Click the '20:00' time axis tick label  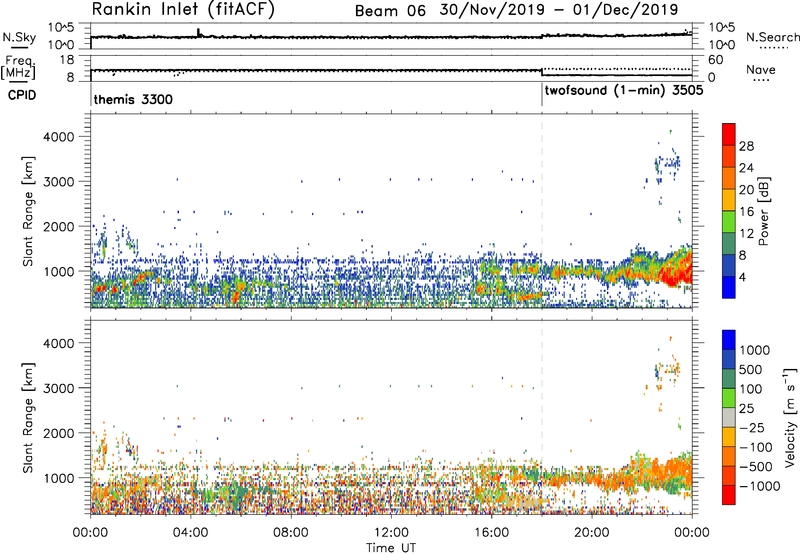[592, 533]
